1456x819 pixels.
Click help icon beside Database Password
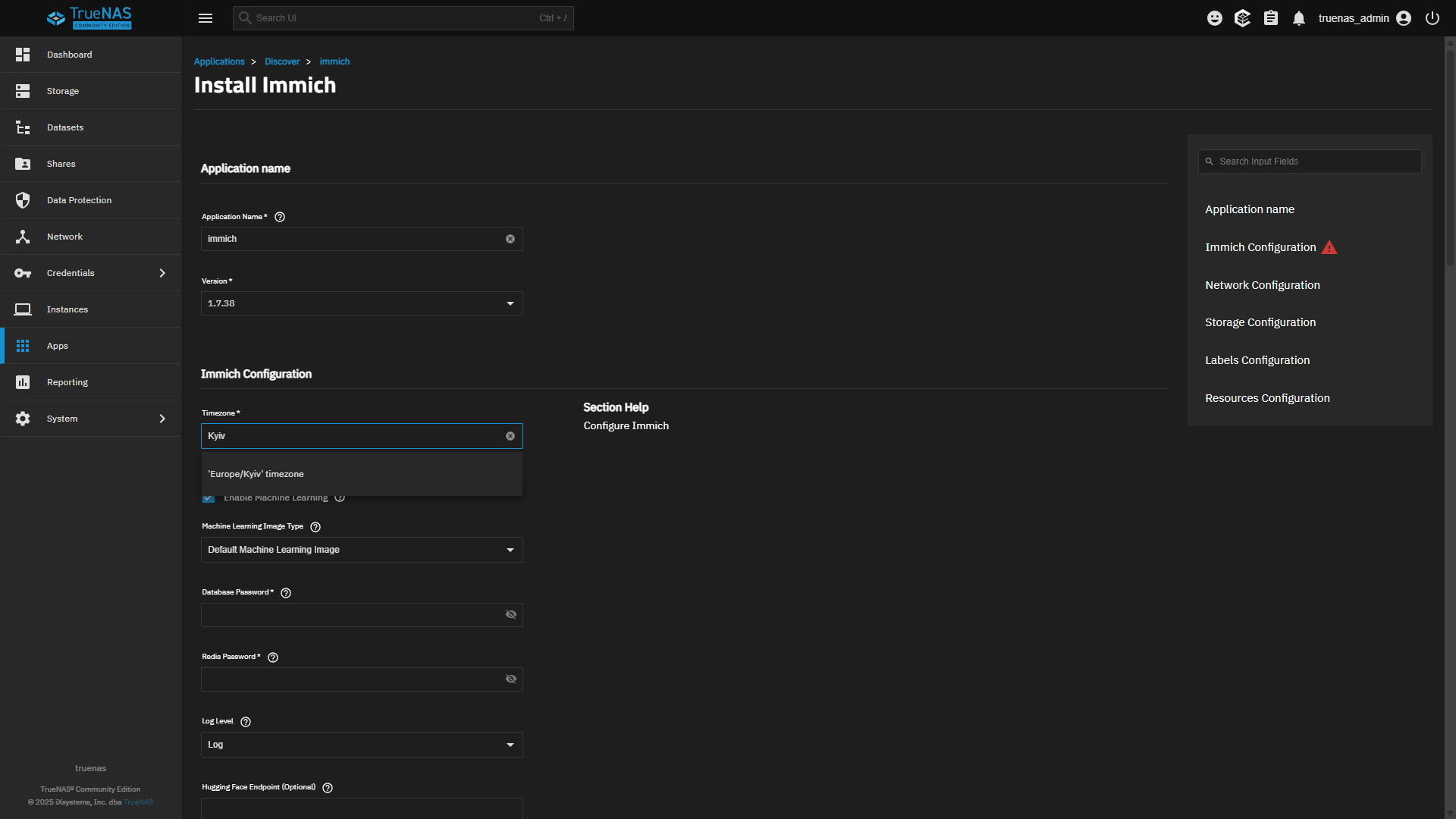286,593
